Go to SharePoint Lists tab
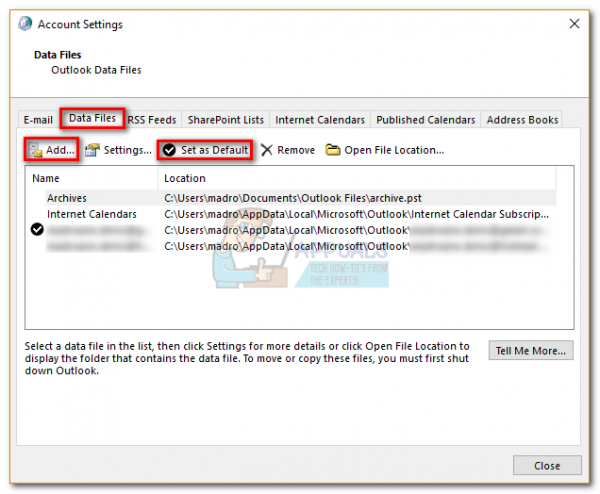 pos(226,120)
